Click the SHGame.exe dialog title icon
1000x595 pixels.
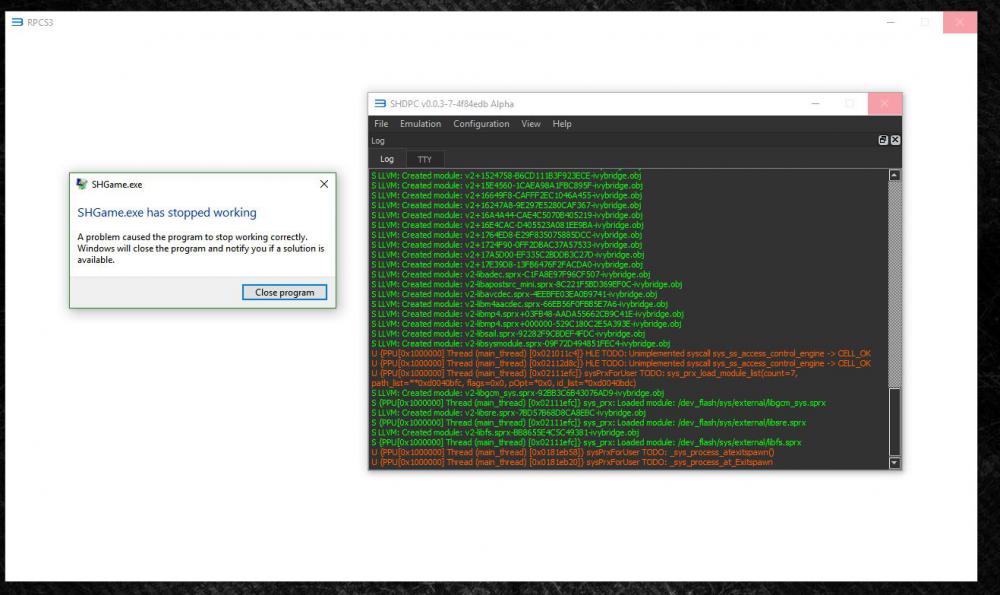click(81, 184)
